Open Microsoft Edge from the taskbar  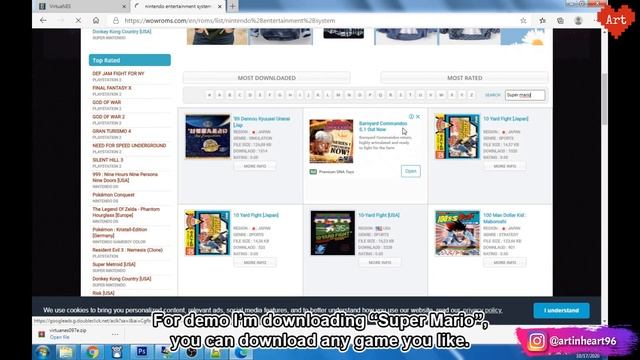click(241, 352)
